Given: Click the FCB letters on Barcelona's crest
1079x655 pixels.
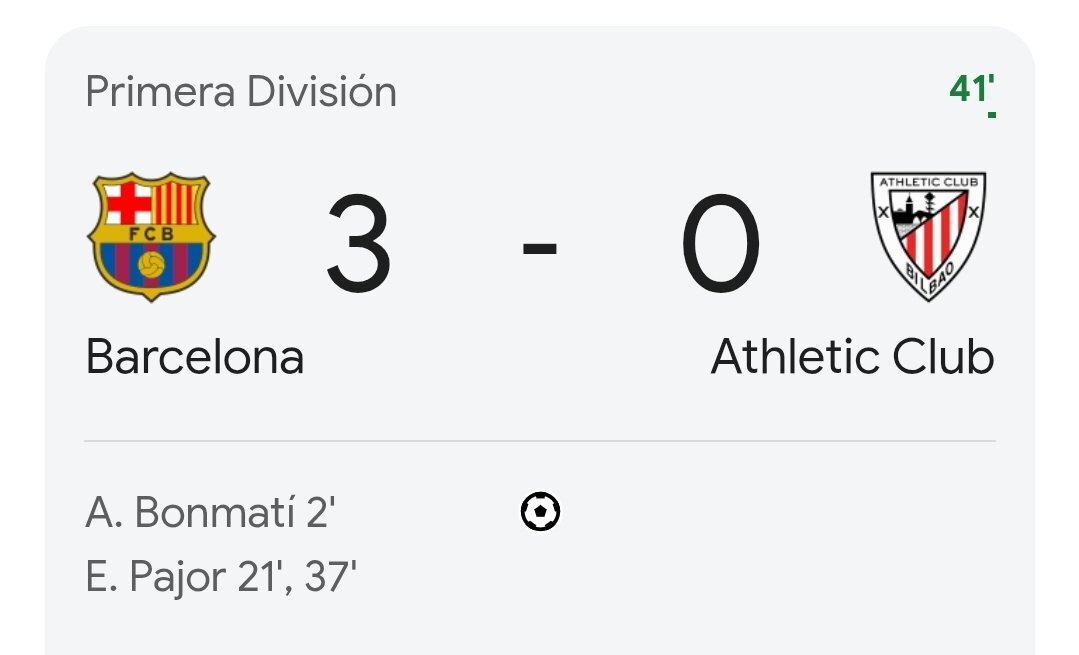Looking at the screenshot, I should coord(152,234).
